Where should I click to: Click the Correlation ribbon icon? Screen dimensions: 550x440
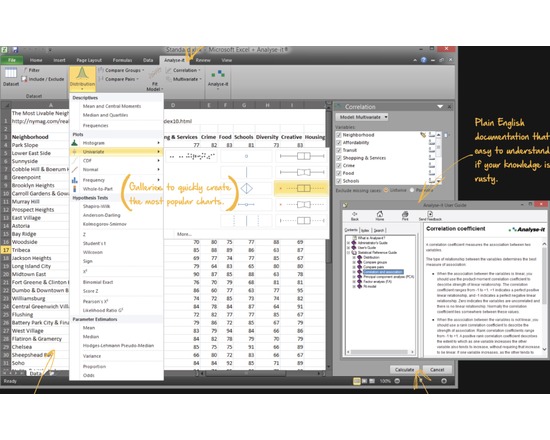pyautogui.click(x=169, y=70)
